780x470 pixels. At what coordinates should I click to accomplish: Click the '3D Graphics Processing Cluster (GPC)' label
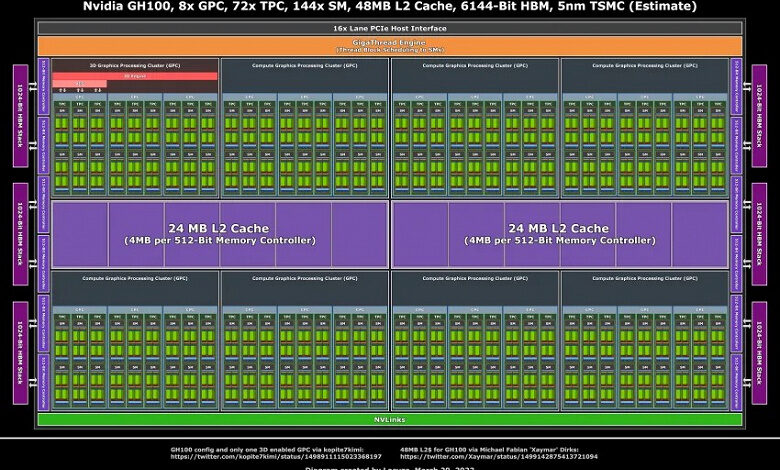tap(135, 66)
